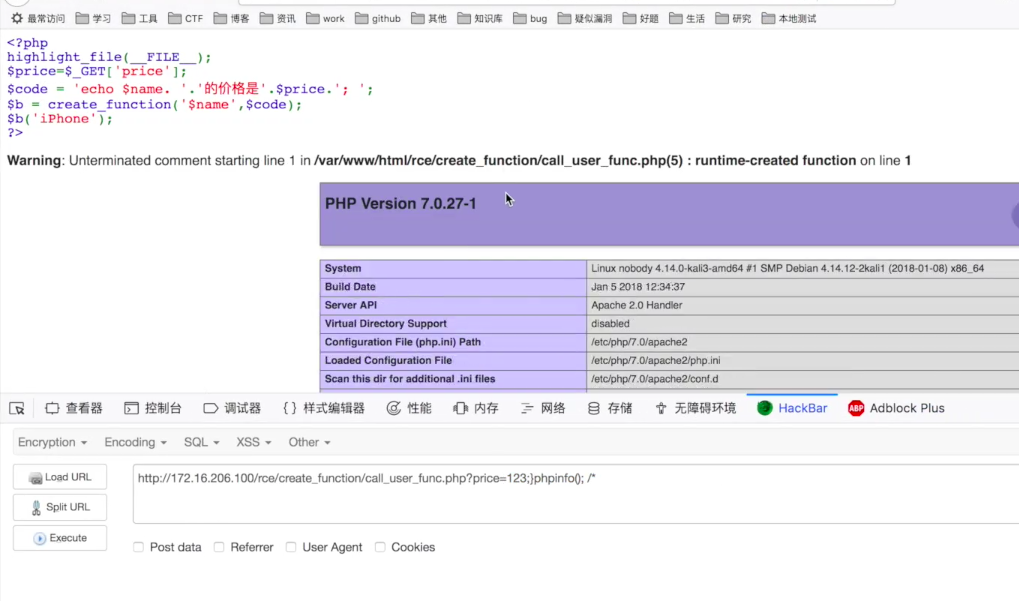
Task: Open the 存储 storage tab
Action: pyautogui.click(x=610, y=408)
